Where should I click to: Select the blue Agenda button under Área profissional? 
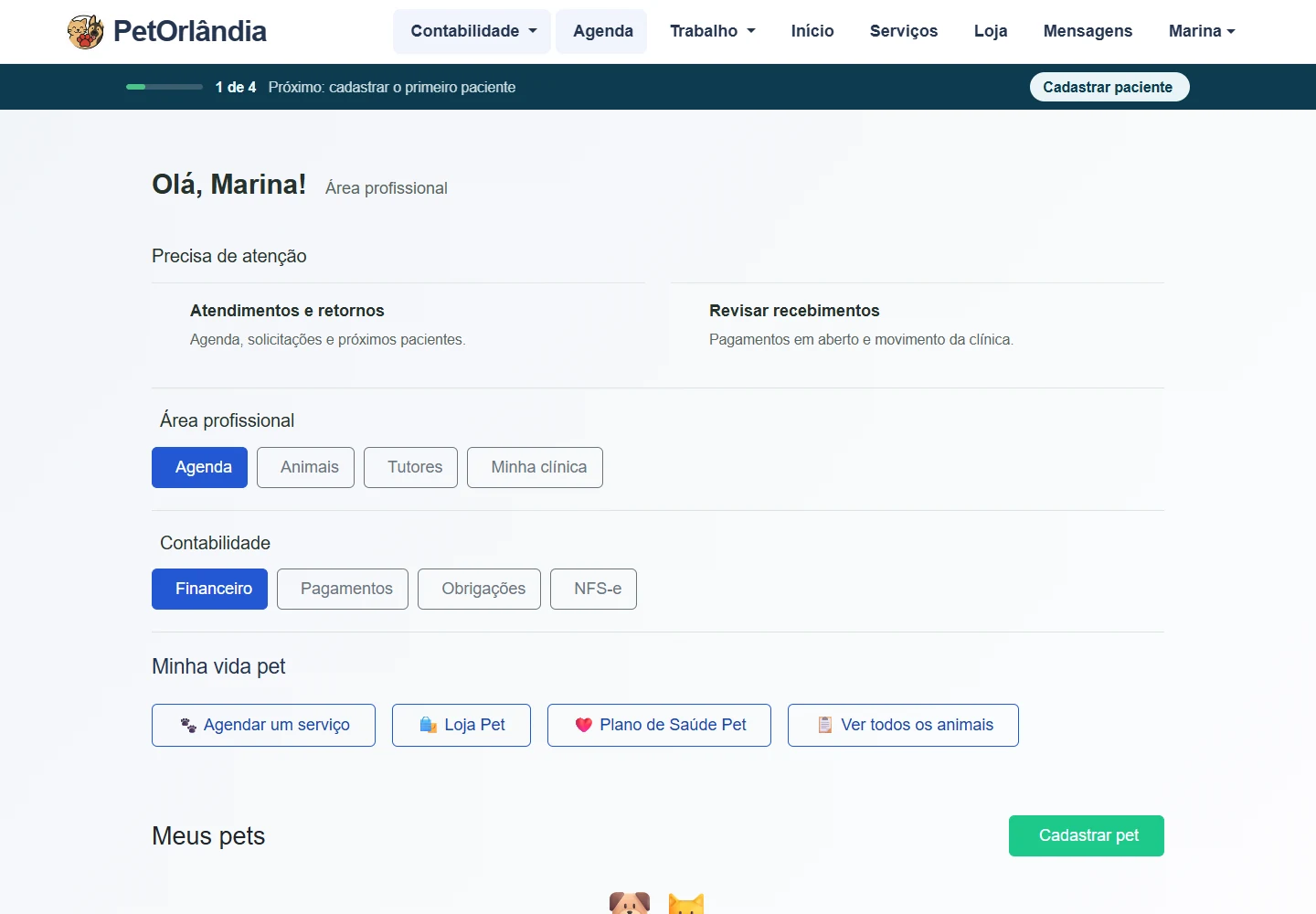pos(199,467)
